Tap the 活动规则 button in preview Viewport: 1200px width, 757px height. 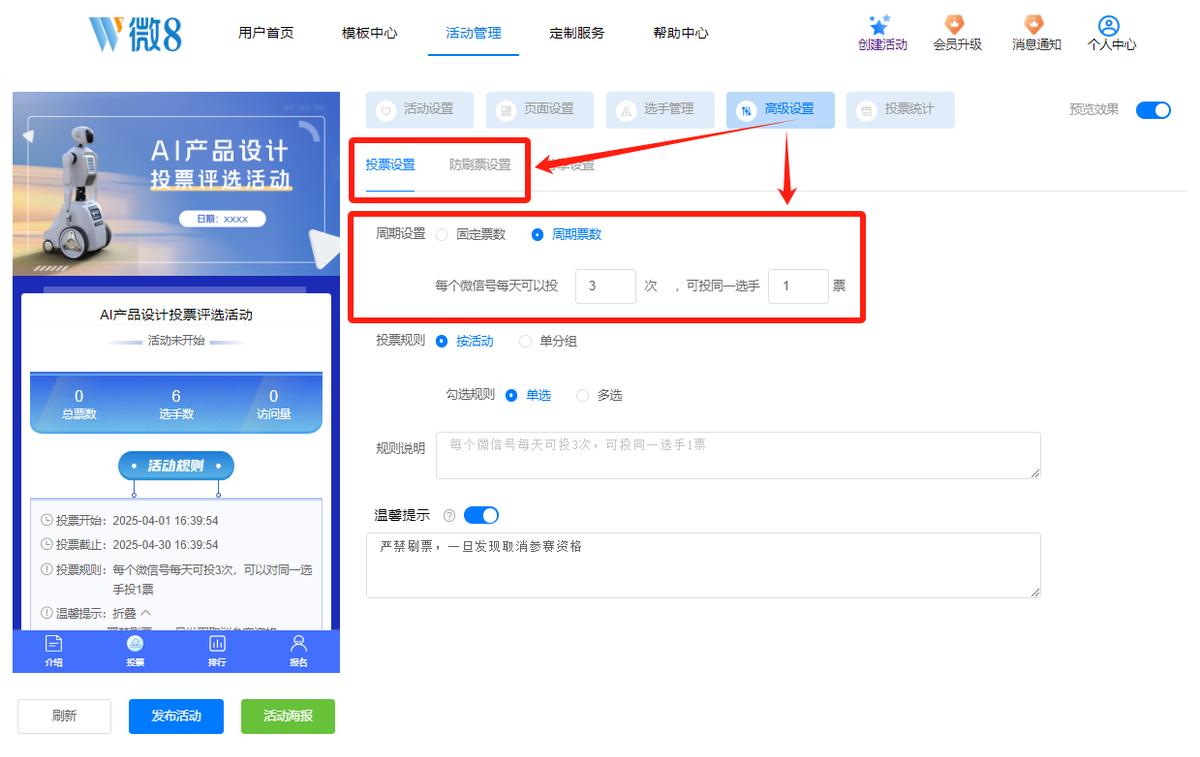coord(176,466)
